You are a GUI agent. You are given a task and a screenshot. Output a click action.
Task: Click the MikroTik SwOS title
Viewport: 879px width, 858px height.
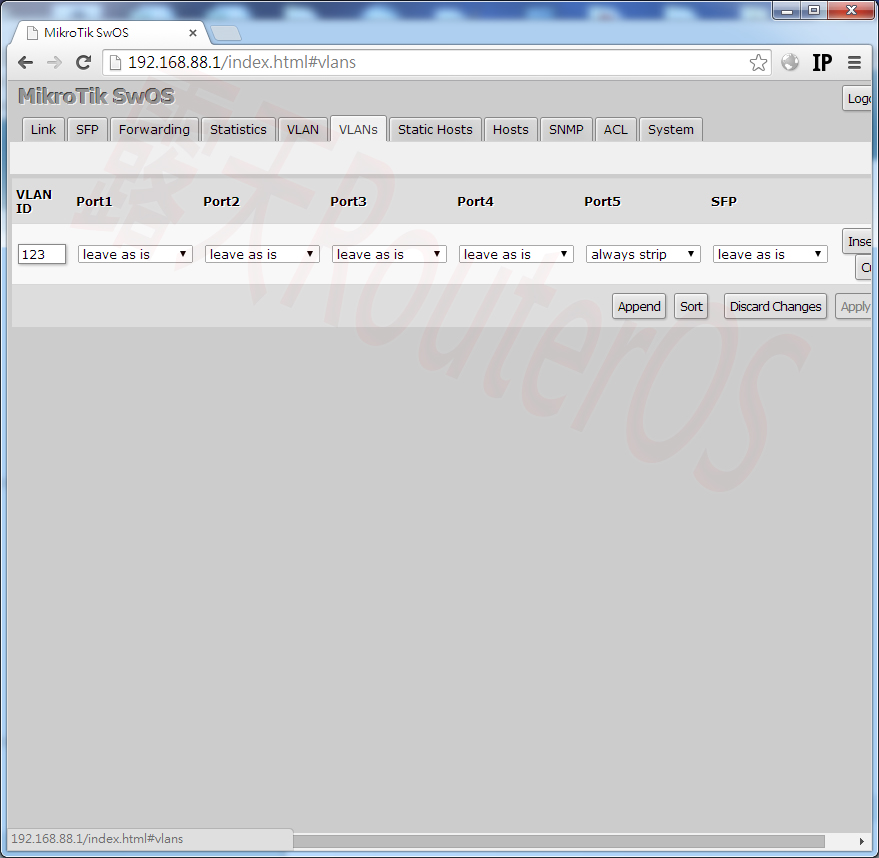[x=96, y=96]
